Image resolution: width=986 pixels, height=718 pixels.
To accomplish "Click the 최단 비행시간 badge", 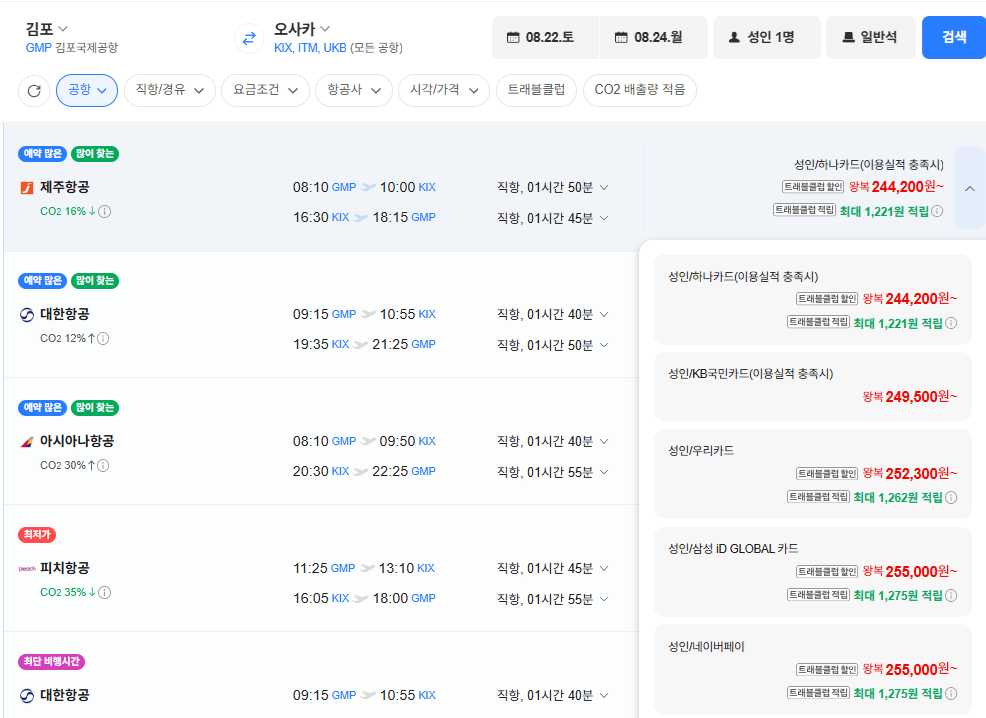I will (52, 661).
